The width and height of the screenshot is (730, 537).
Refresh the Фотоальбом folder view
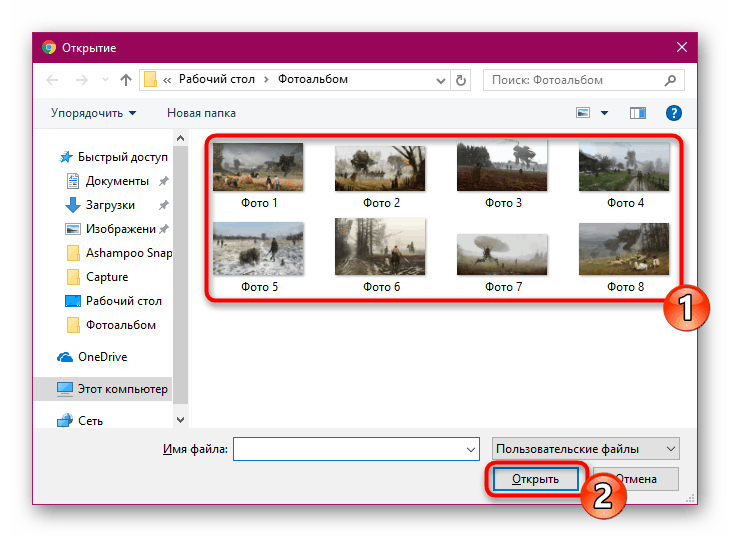pos(460,81)
